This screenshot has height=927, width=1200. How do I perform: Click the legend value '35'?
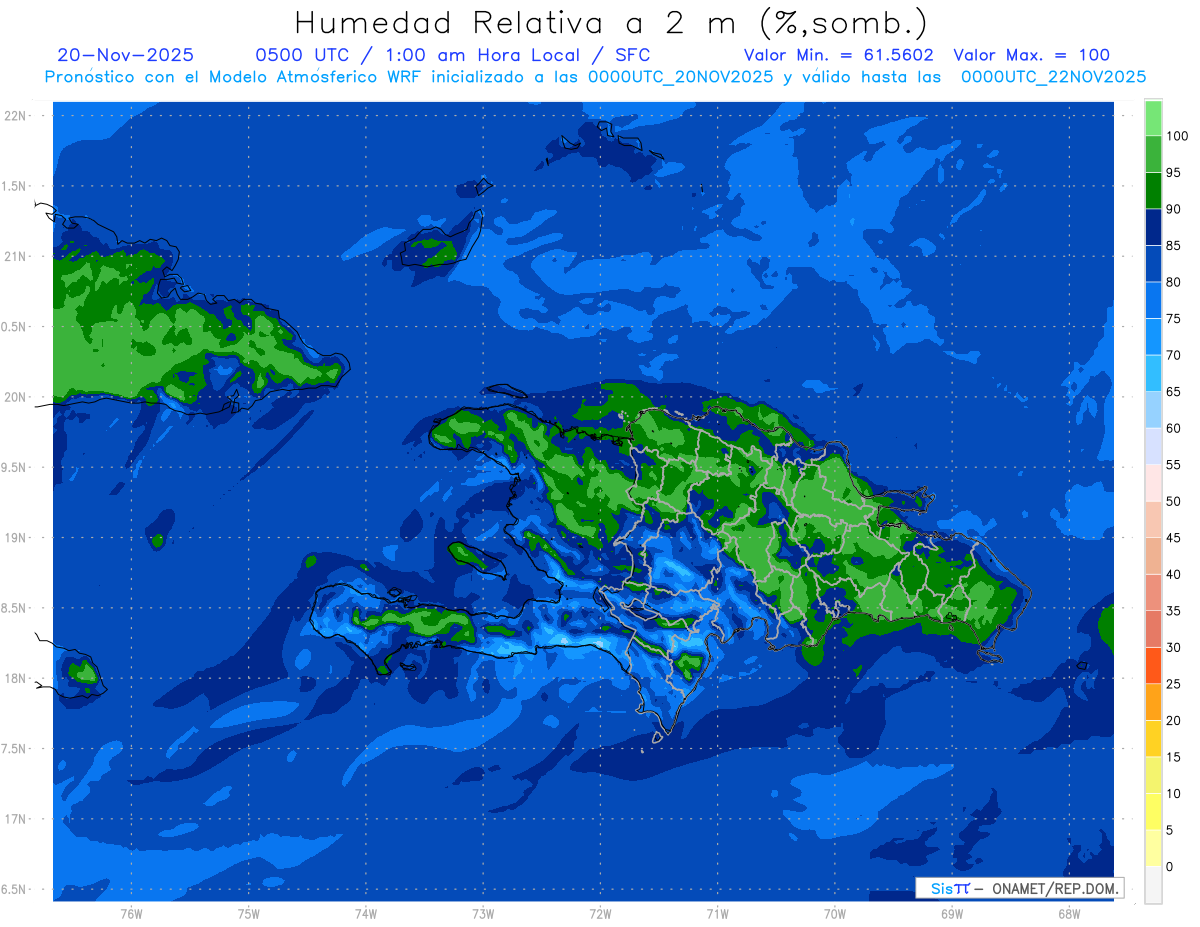tap(1173, 611)
